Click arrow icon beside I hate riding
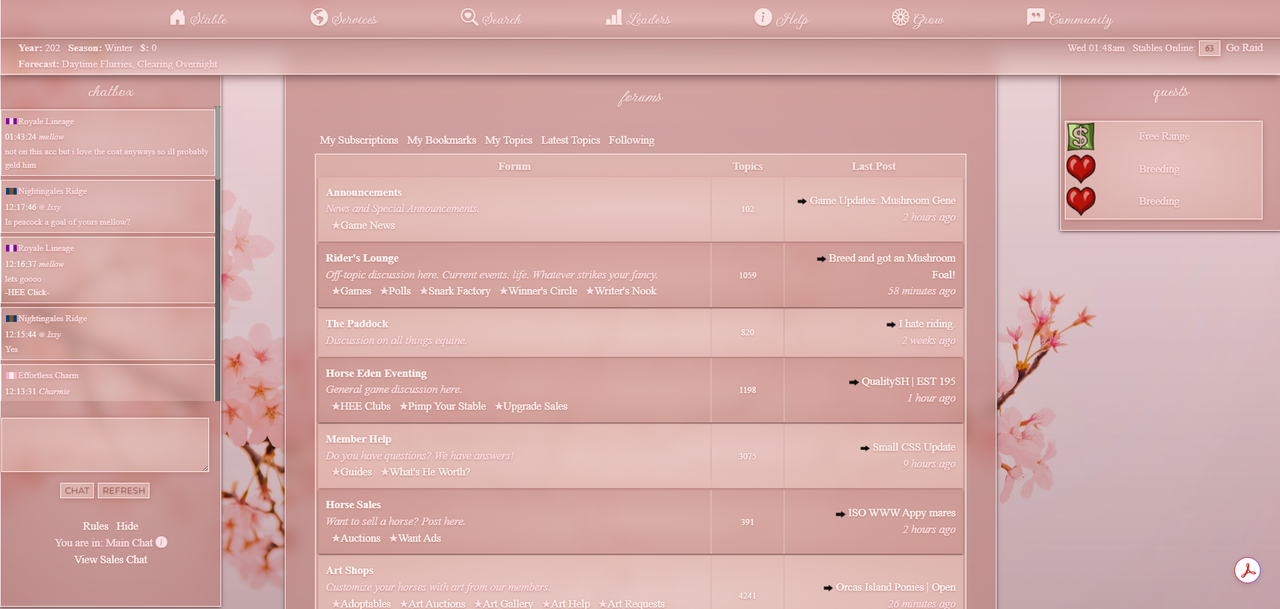 (891, 324)
